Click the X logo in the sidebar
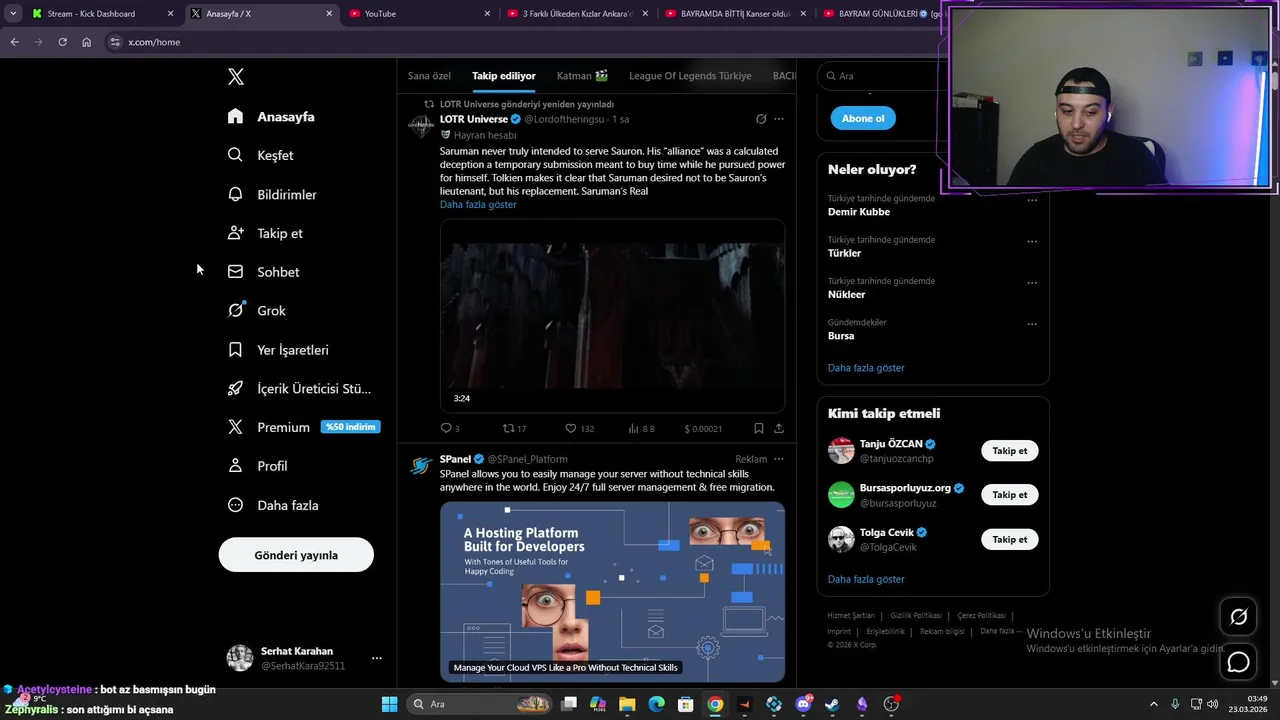This screenshot has height=720, width=1280. (x=235, y=77)
